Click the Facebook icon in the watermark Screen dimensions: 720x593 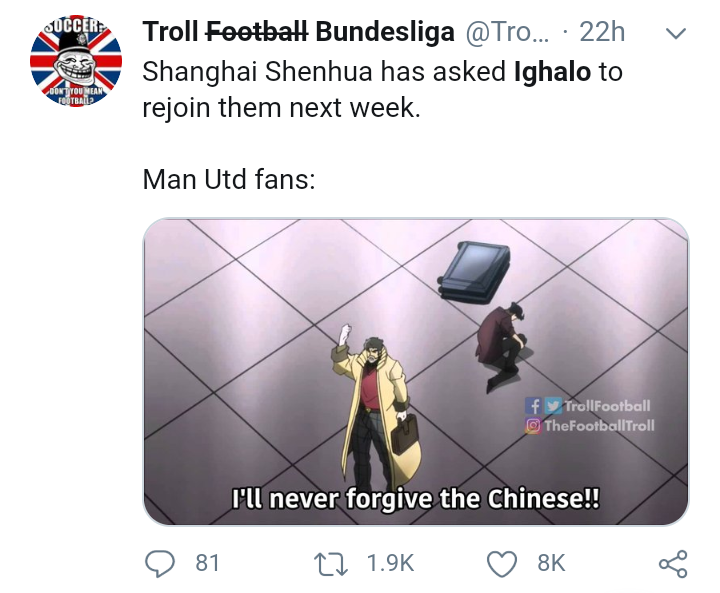[x=534, y=406]
